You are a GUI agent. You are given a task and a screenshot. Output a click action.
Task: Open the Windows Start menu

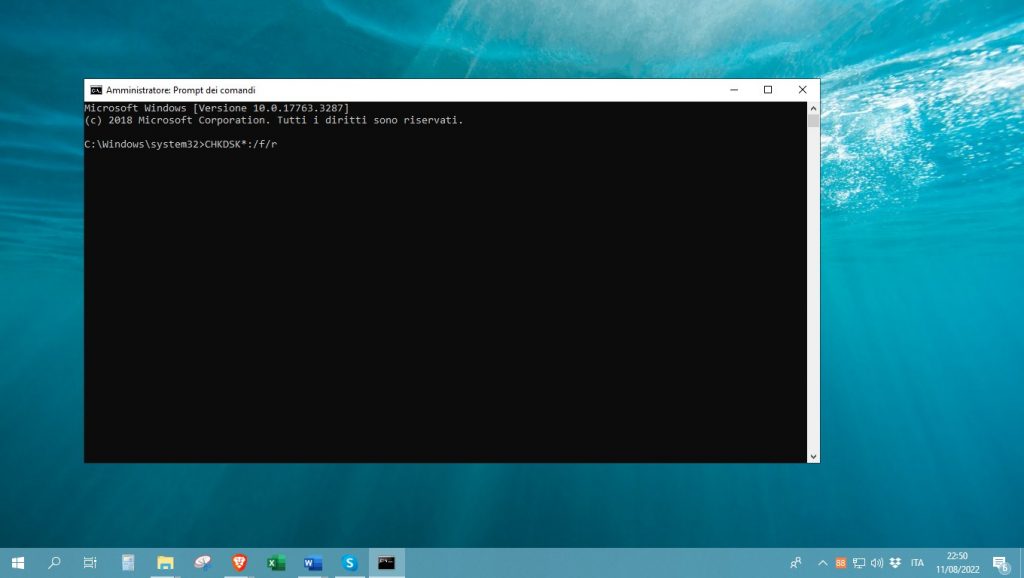[x=18, y=563]
